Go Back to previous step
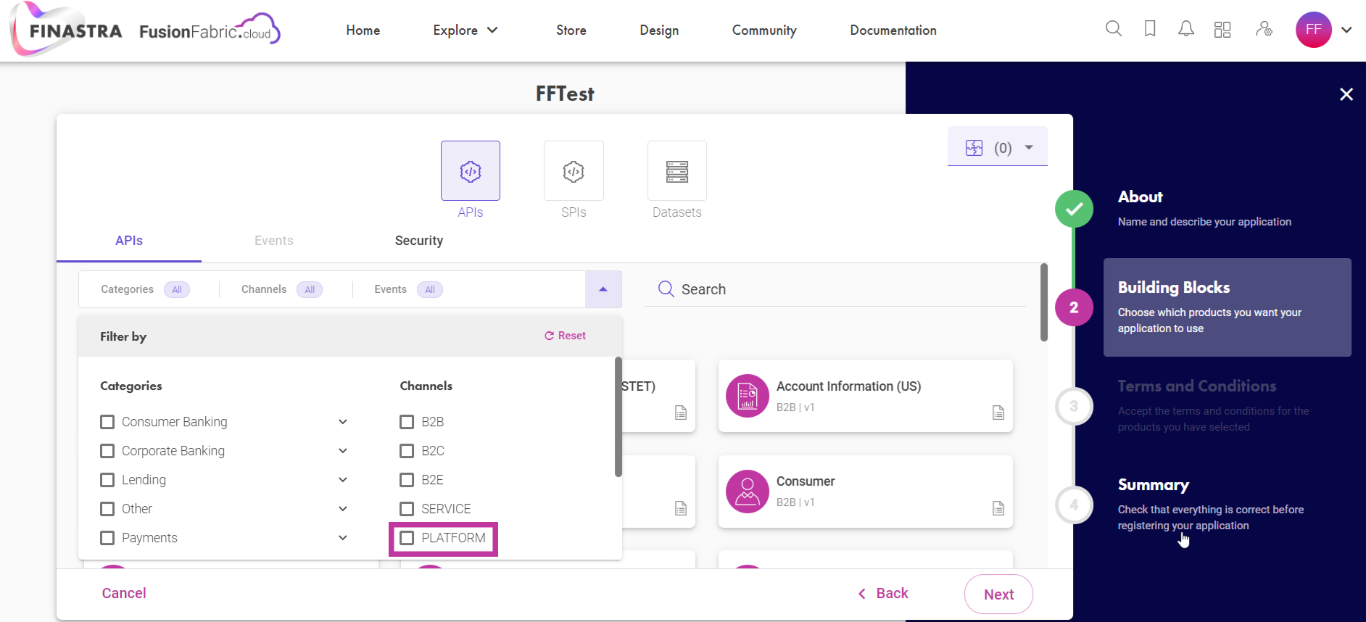Image resolution: width=1366 pixels, height=622 pixels. [883, 593]
